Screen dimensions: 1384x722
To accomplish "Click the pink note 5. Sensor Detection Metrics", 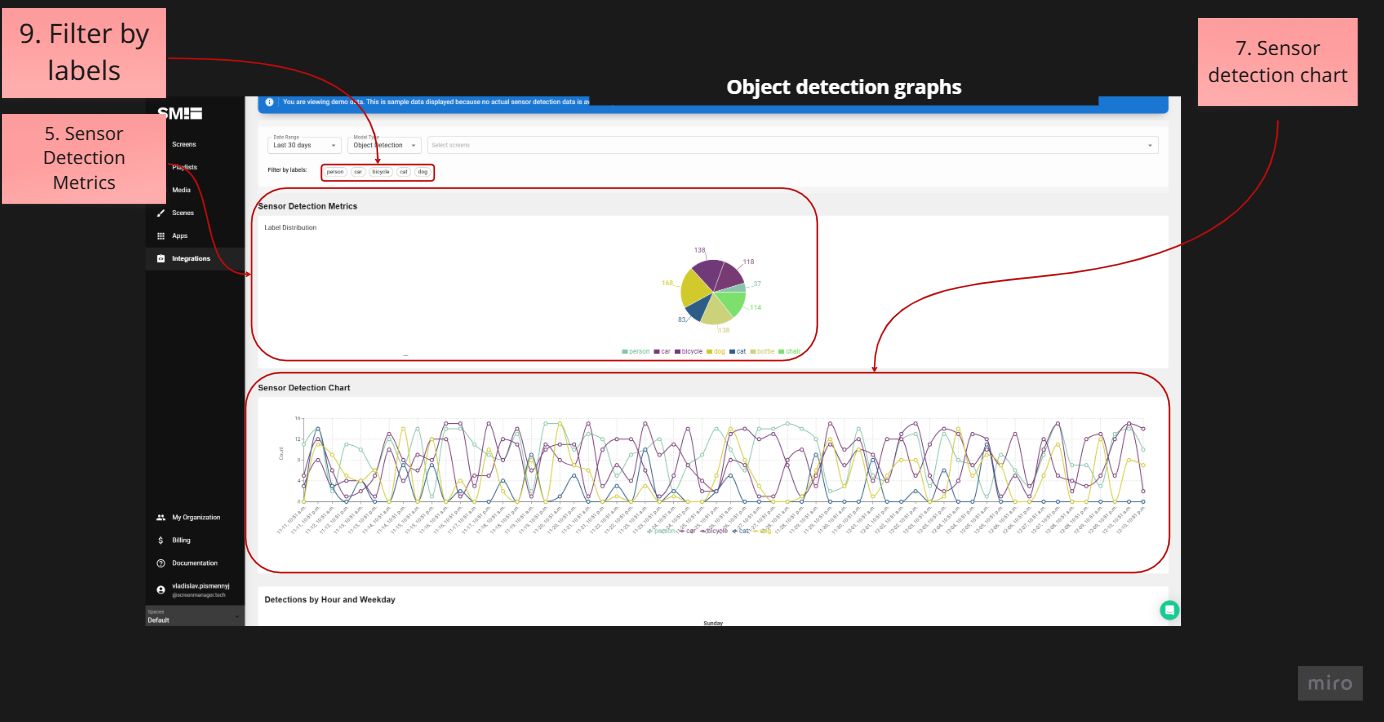I will click(x=83, y=158).
